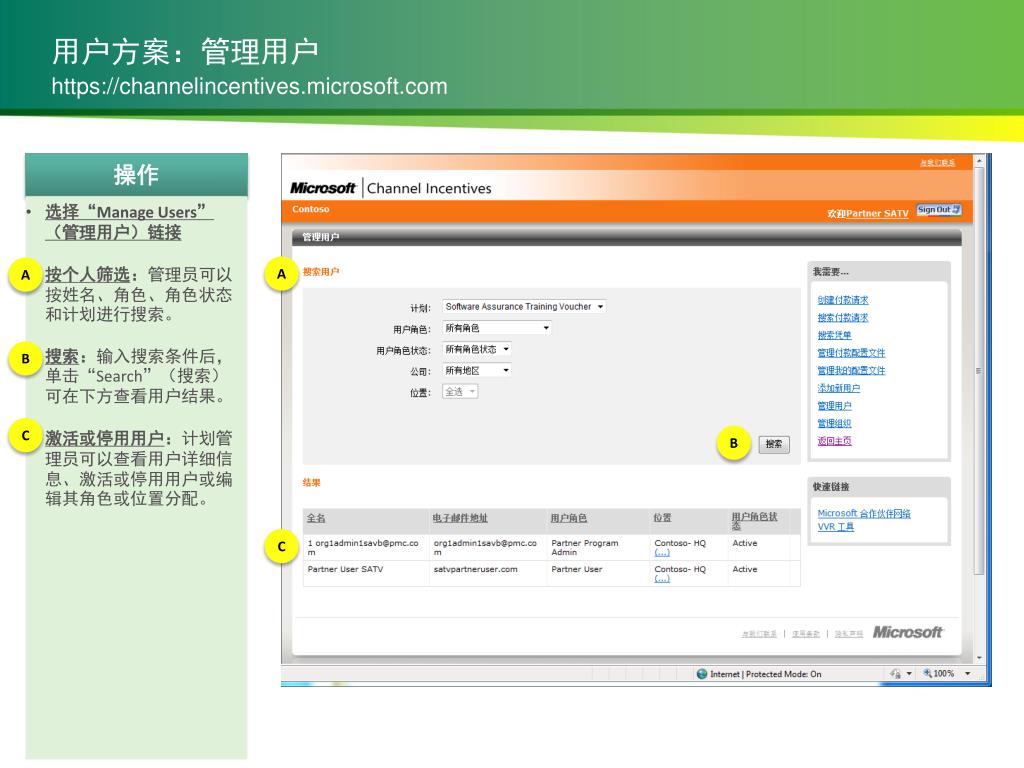Image resolution: width=1024 pixels, height=768 pixels.
Task: Select the Partner User SATV name cell
Action: [345, 569]
